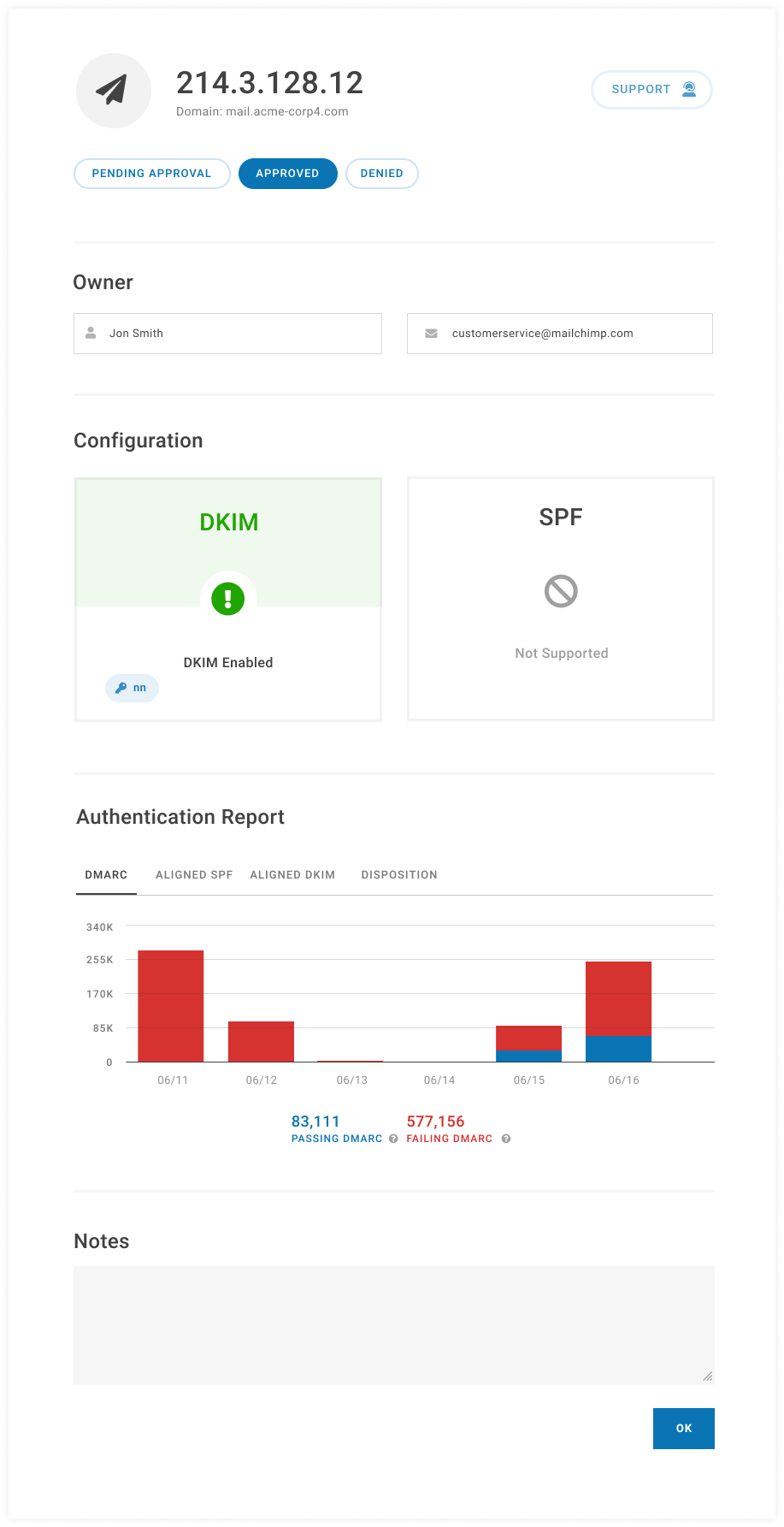The image size is (784, 1527).
Task: Click the 340K y-axis label
Action: [99, 927]
